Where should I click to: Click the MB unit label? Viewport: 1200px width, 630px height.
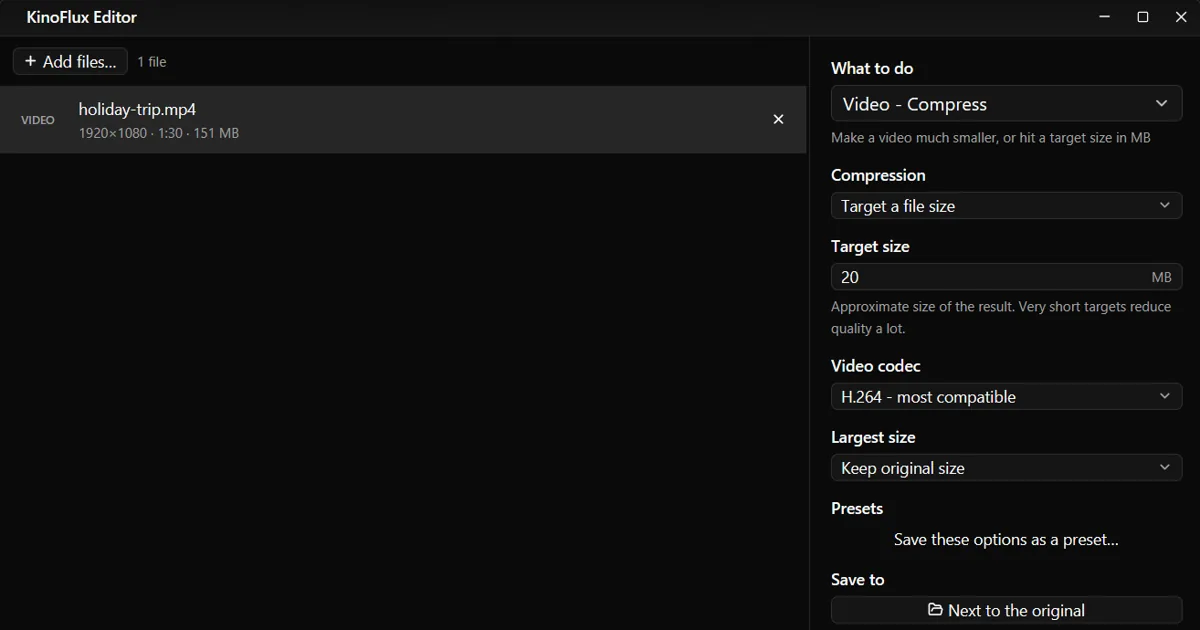click(1161, 277)
